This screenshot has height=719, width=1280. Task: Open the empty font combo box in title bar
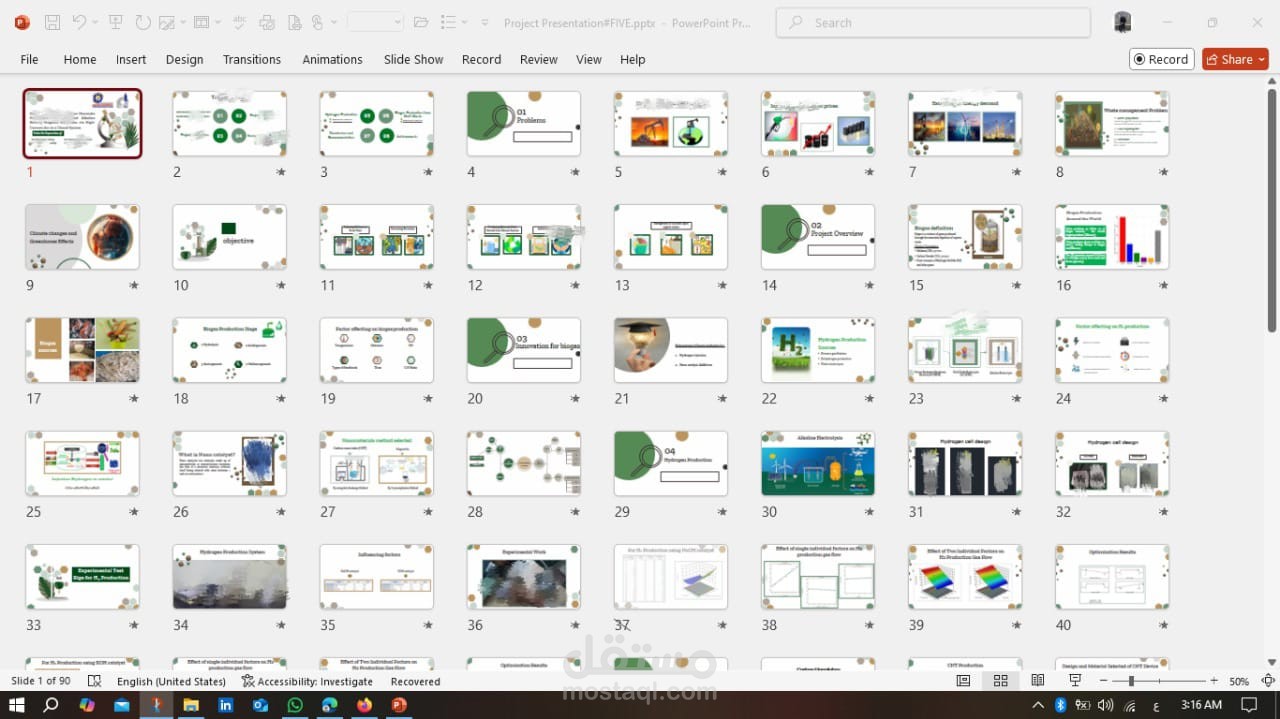(x=375, y=22)
